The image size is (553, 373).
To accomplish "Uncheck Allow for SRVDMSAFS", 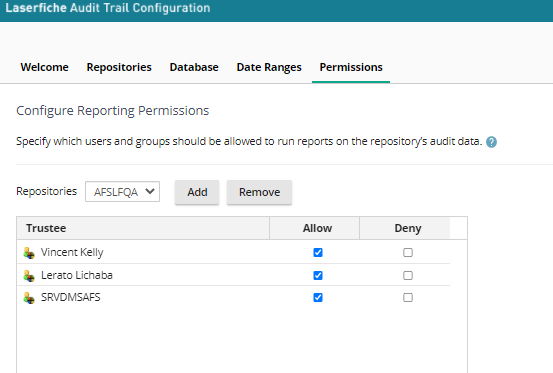I will (318, 298).
